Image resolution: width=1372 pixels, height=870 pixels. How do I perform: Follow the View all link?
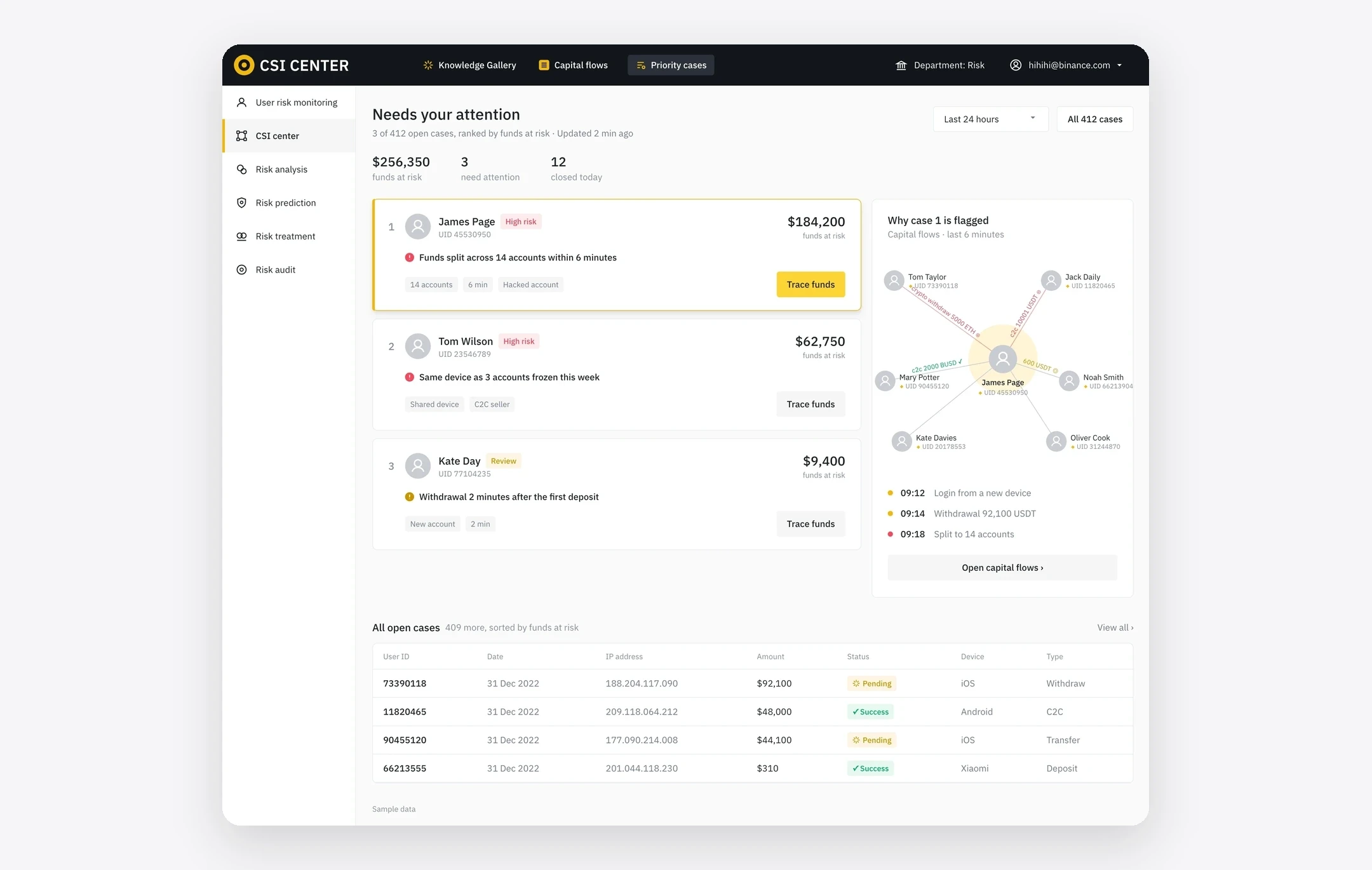[x=1115, y=627]
